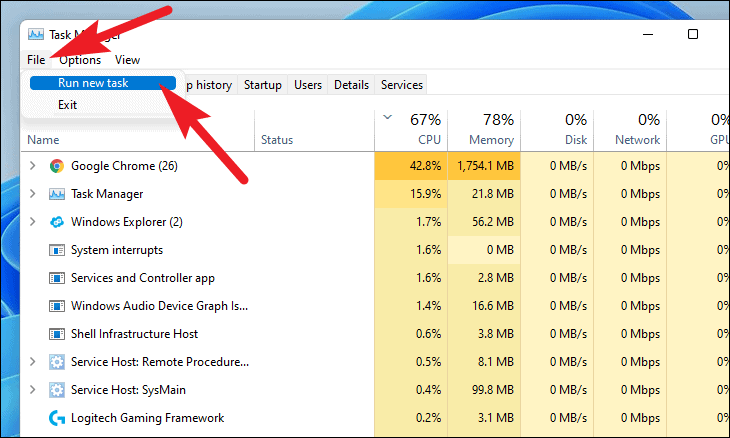Expand the Task Manager process group
This screenshot has height=438, width=730.
point(33,194)
